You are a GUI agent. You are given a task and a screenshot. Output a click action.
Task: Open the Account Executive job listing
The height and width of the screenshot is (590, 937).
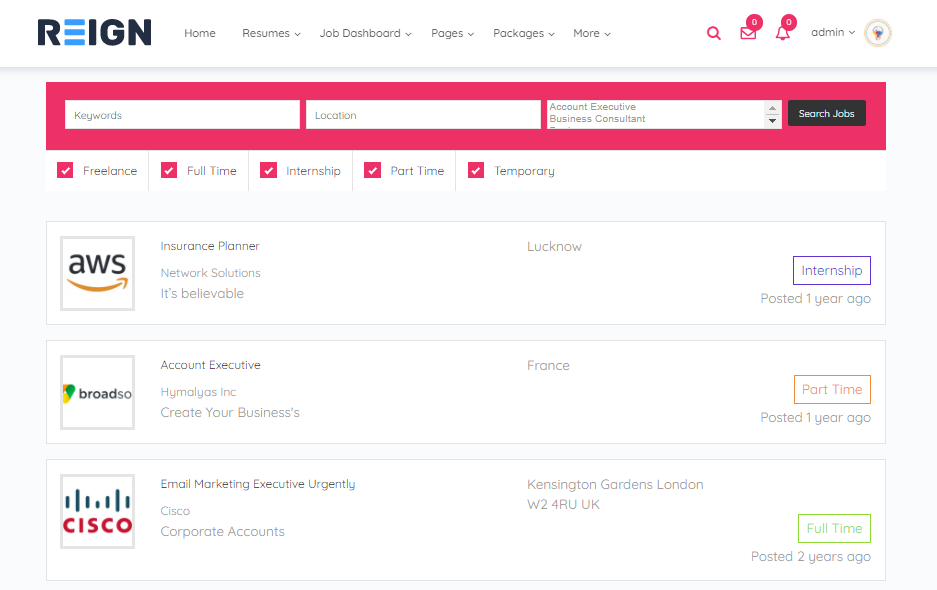[x=210, y=365]
